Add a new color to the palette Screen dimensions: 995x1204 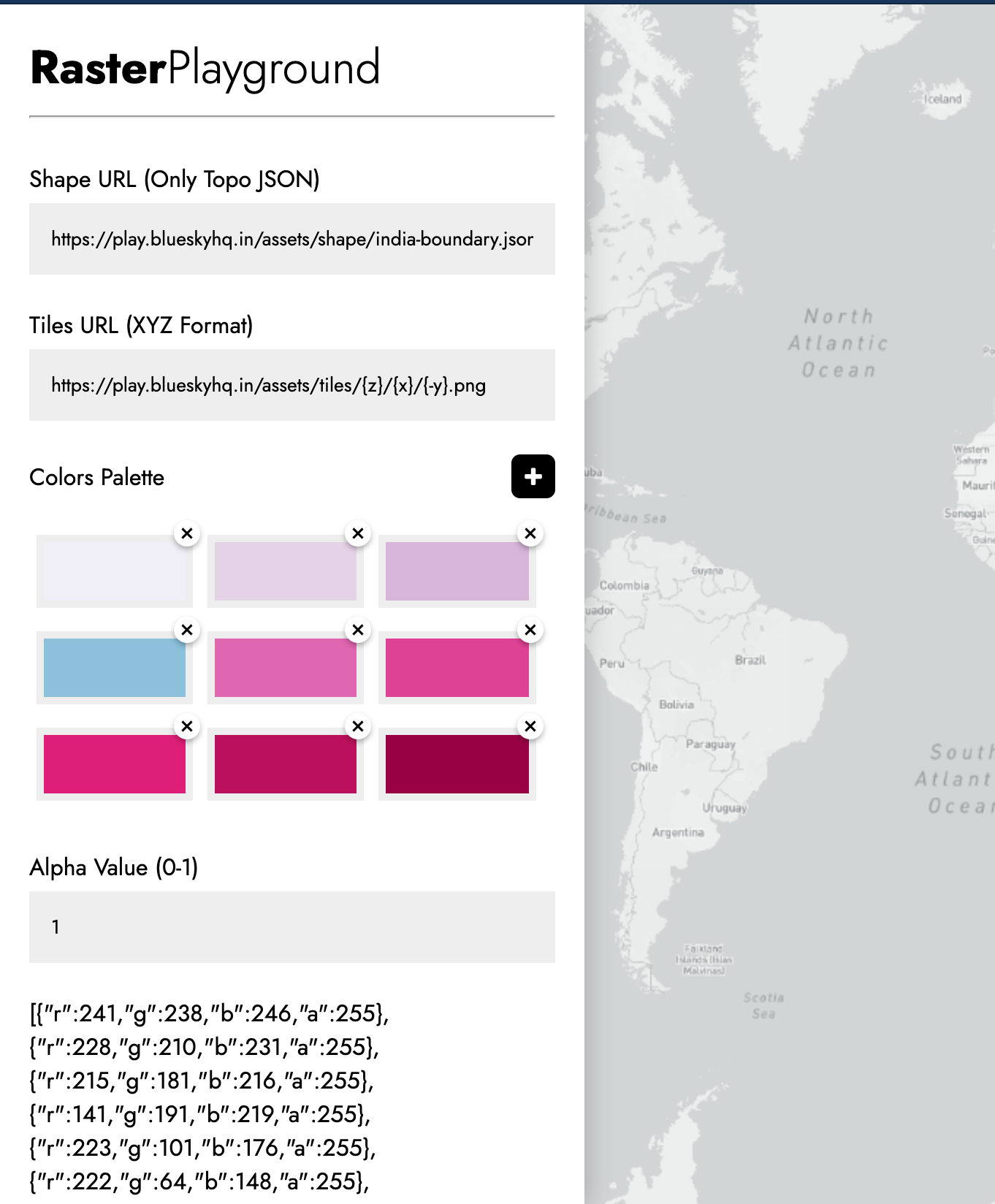tap(533, 477)
